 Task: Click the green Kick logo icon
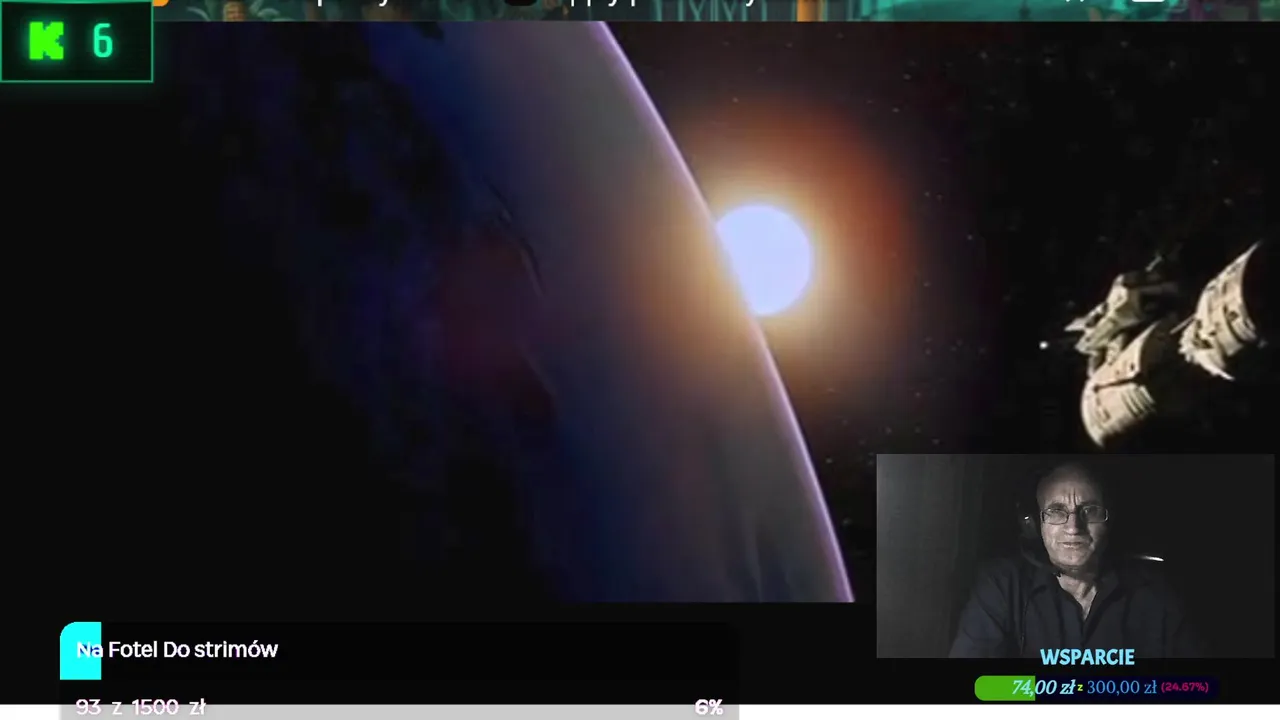[47, 42]
